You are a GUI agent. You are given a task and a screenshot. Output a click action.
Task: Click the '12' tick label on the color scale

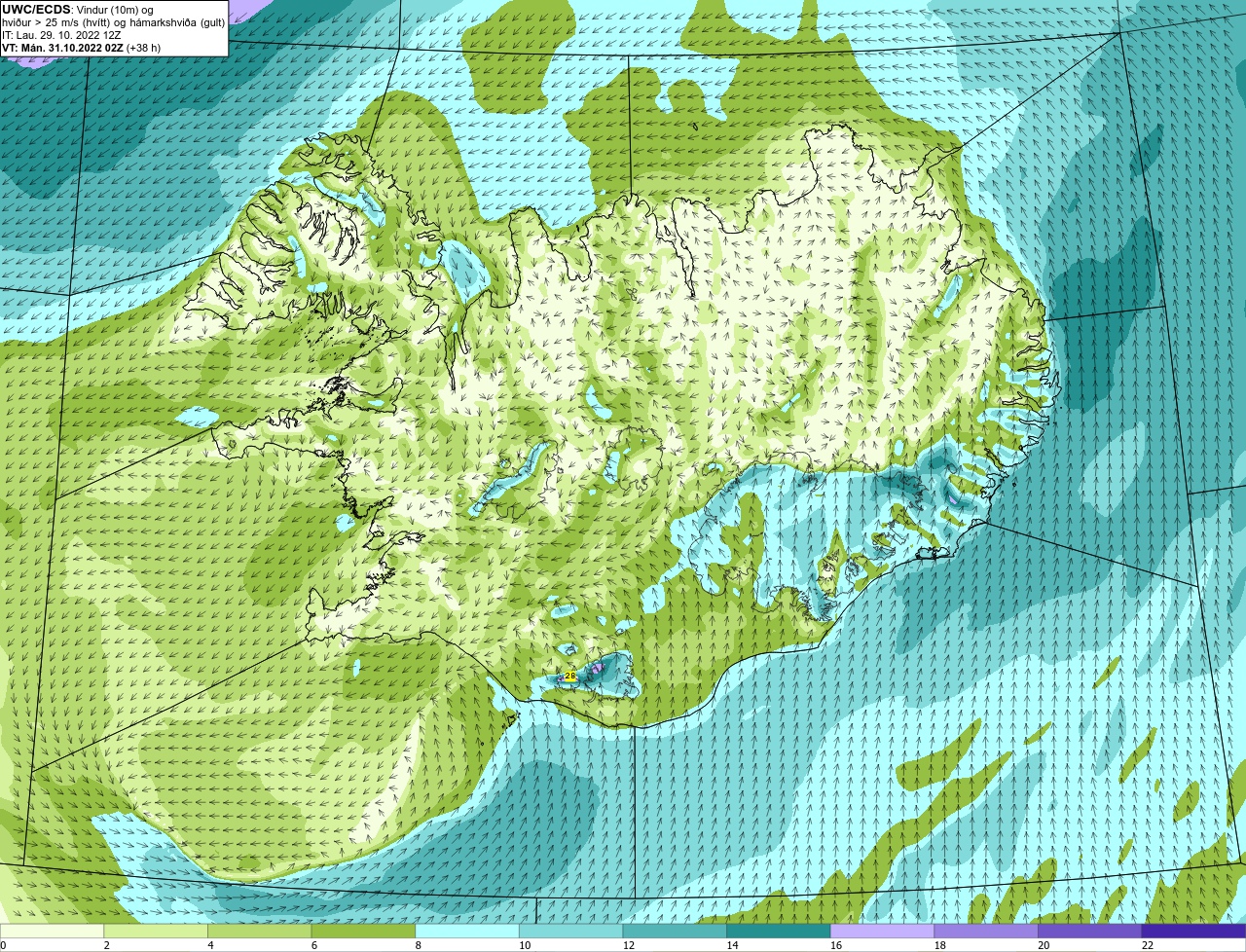628,945
